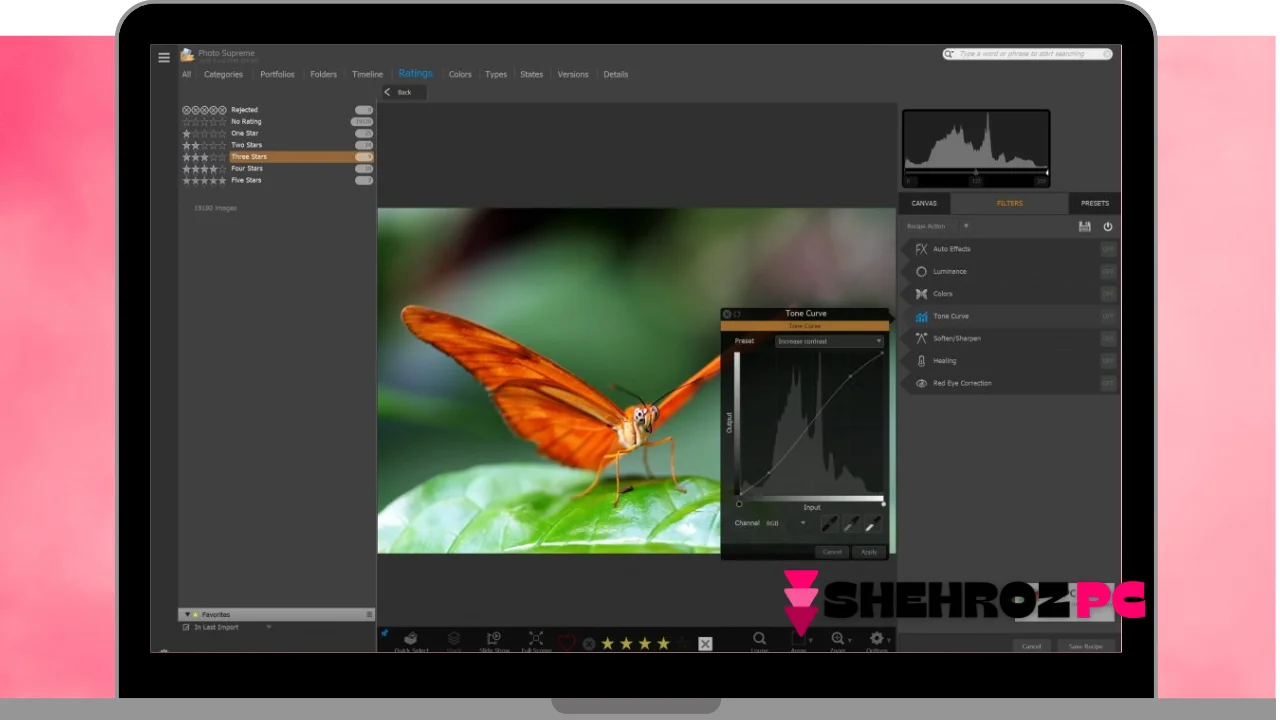Open the Details tab
The width and height of the screenshot is (1280, 720).
(x=615, y=74)
